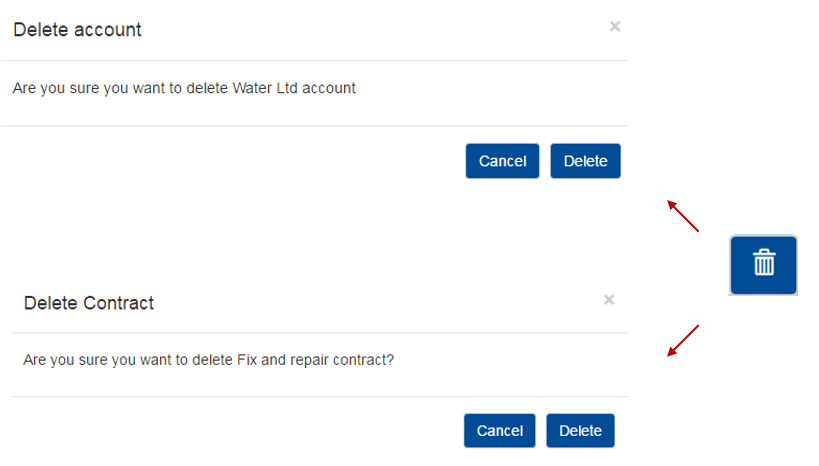
Task: Click the grey X beside the Delete Contract title
Action: tap(609, 300)
